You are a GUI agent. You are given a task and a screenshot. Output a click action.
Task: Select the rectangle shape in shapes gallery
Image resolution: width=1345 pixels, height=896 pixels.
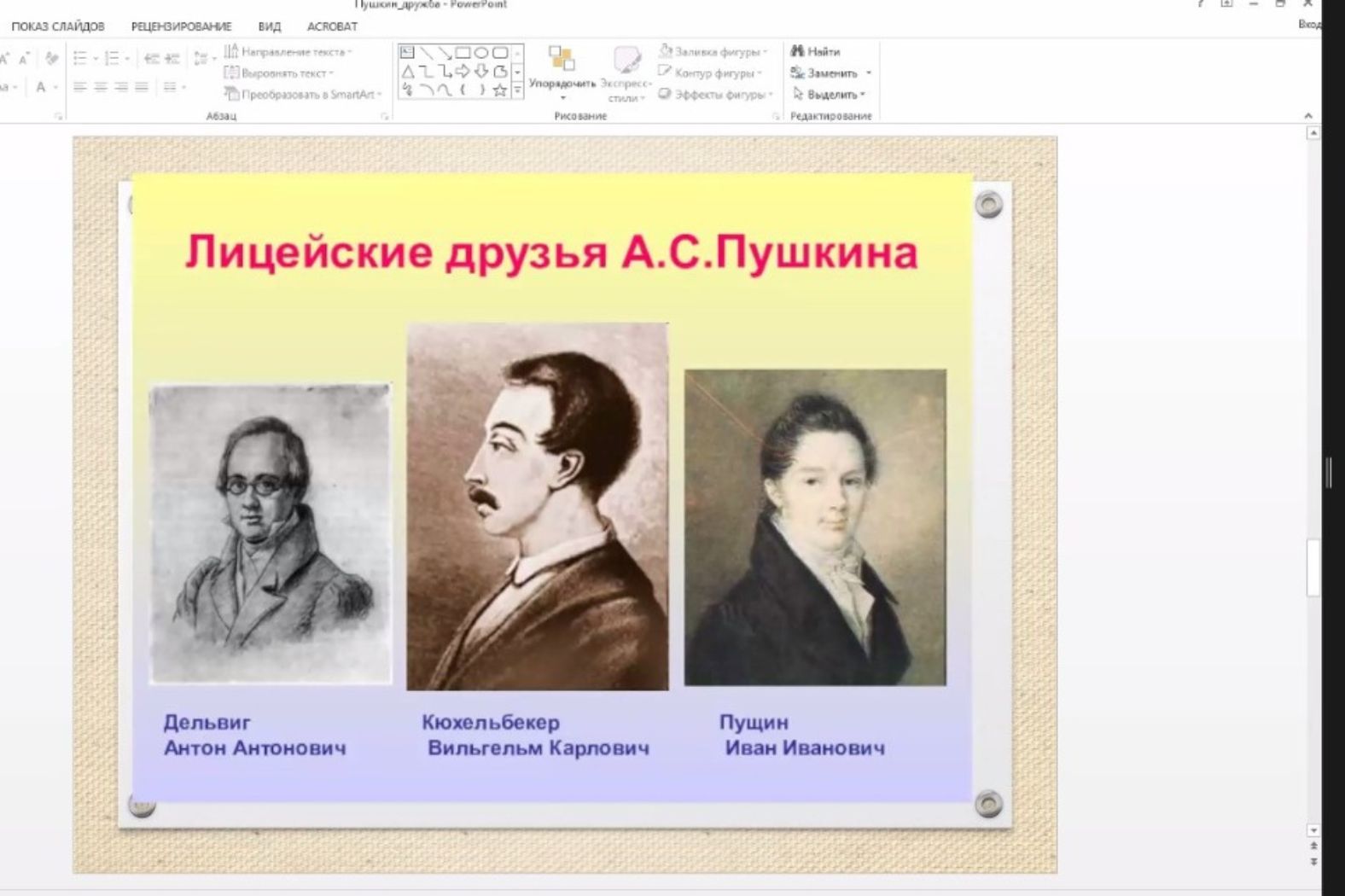click(463, 53)
